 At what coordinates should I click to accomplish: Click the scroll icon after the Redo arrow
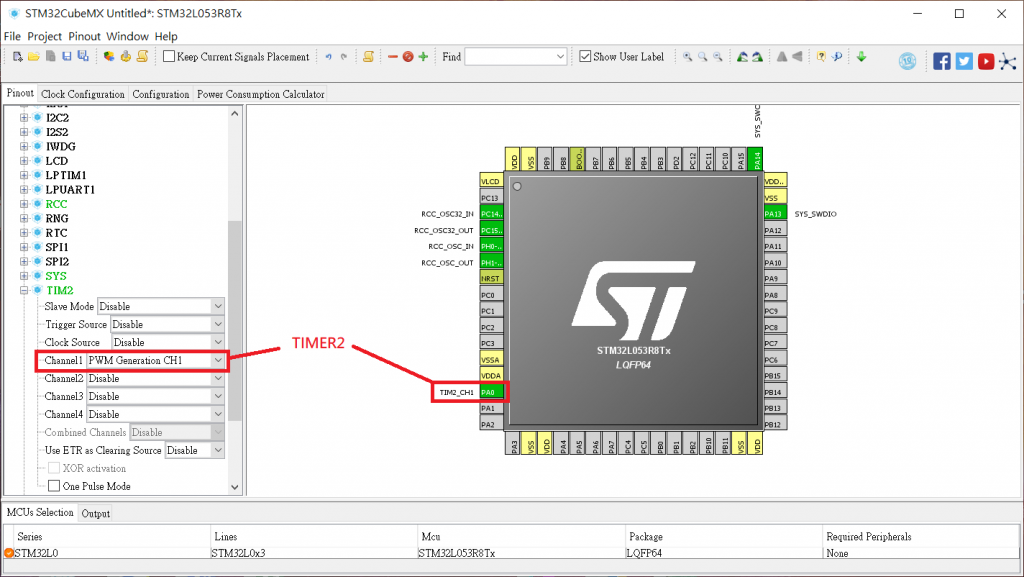pyautogui.click(x=368, y=57)
